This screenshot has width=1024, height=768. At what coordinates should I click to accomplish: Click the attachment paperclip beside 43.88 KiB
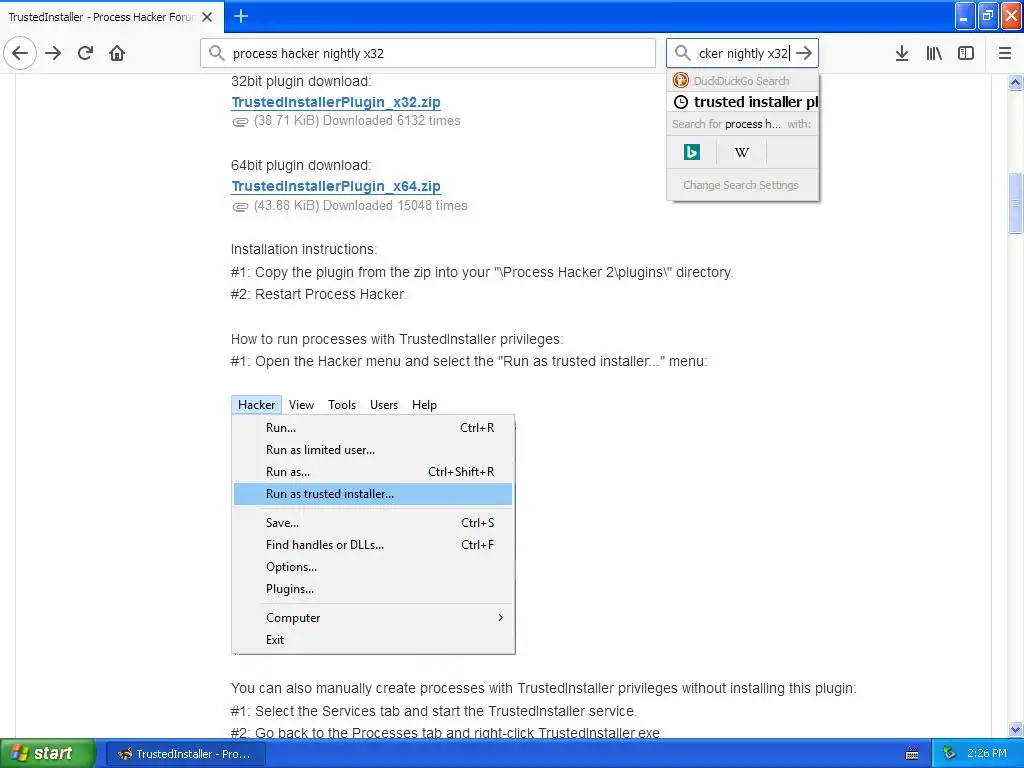pos(240,206)
